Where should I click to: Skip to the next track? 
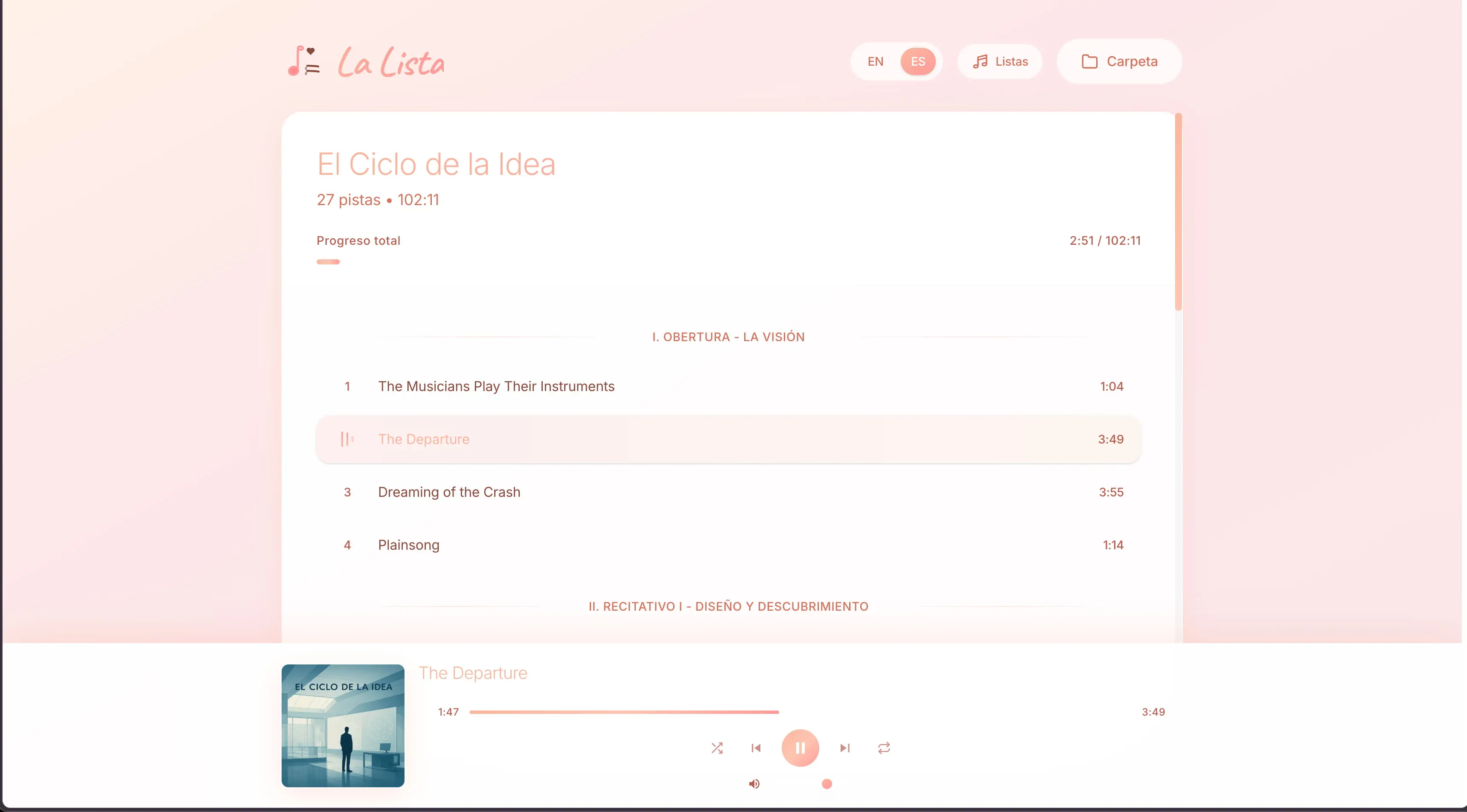click(x=844, y=748)
